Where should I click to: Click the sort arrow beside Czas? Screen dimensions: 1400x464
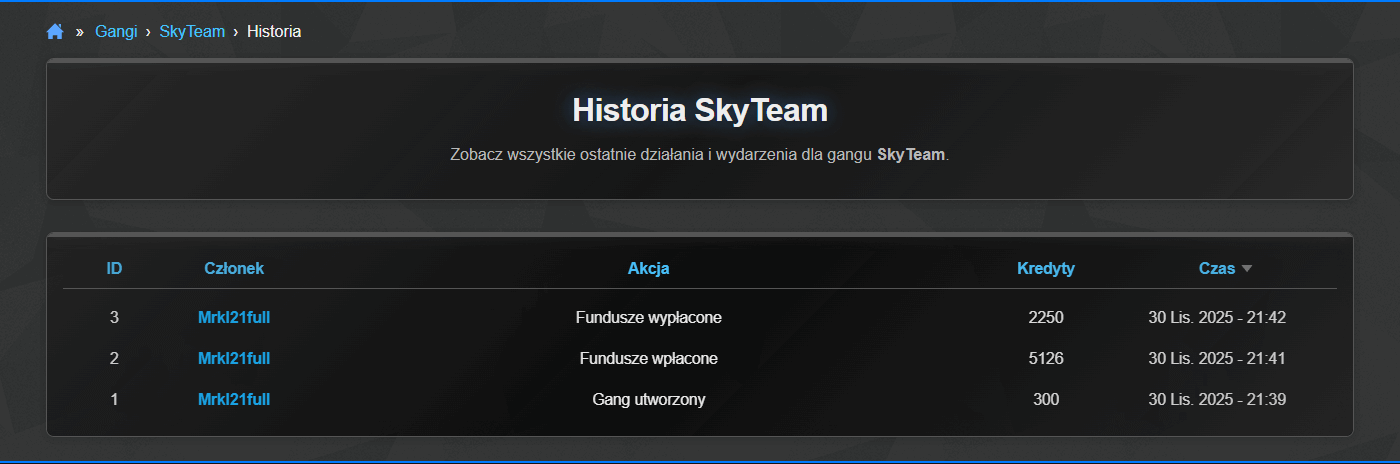(1246, 268)
